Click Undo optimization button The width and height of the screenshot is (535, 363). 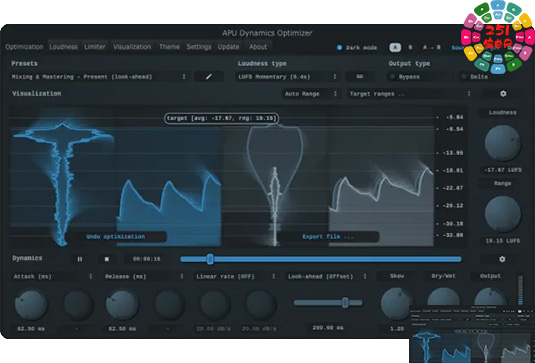(x=116, y=237)
